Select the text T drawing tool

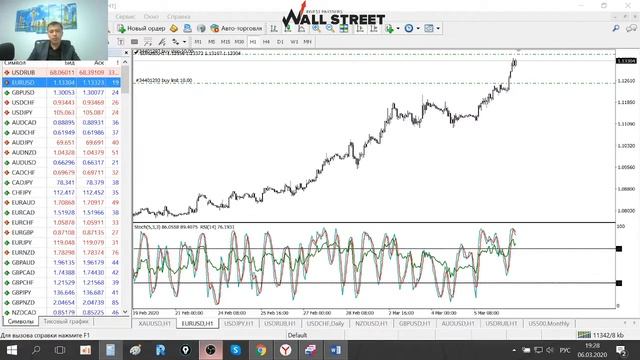[x=121, y=42]
